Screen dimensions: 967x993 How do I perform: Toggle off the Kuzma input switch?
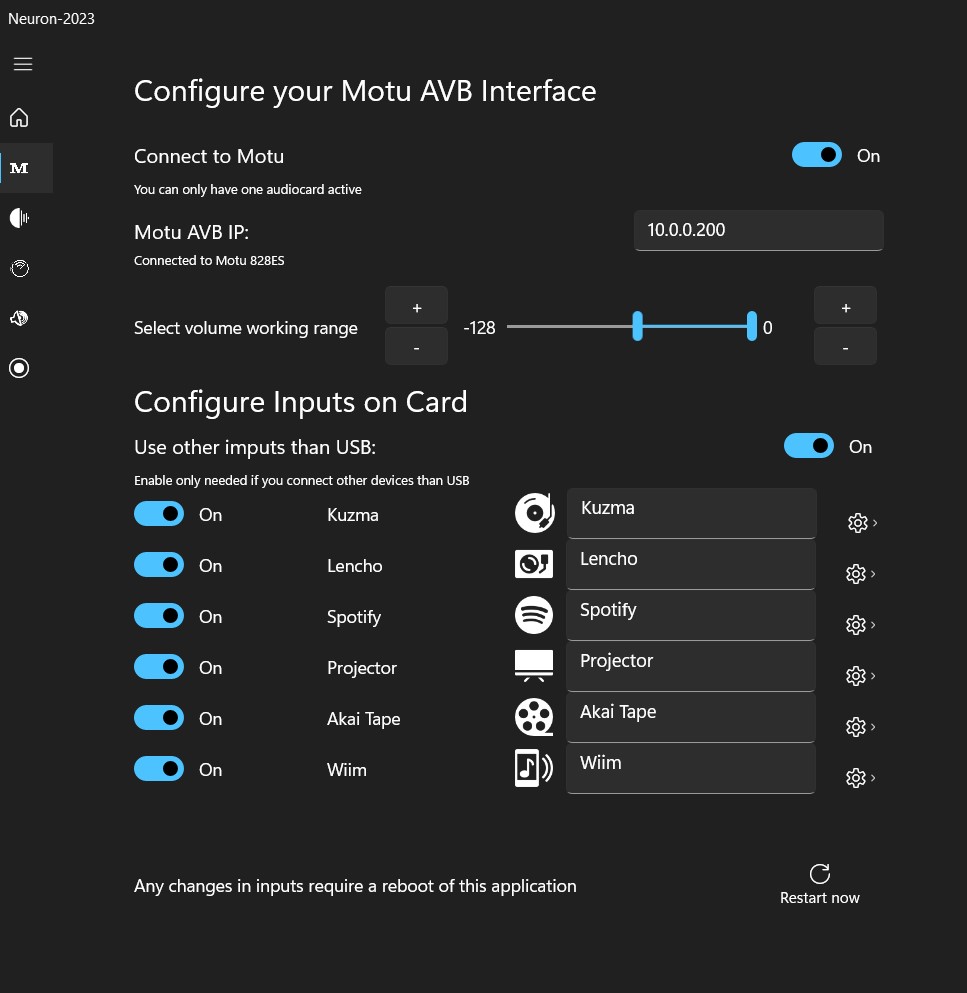pos(159,514)
